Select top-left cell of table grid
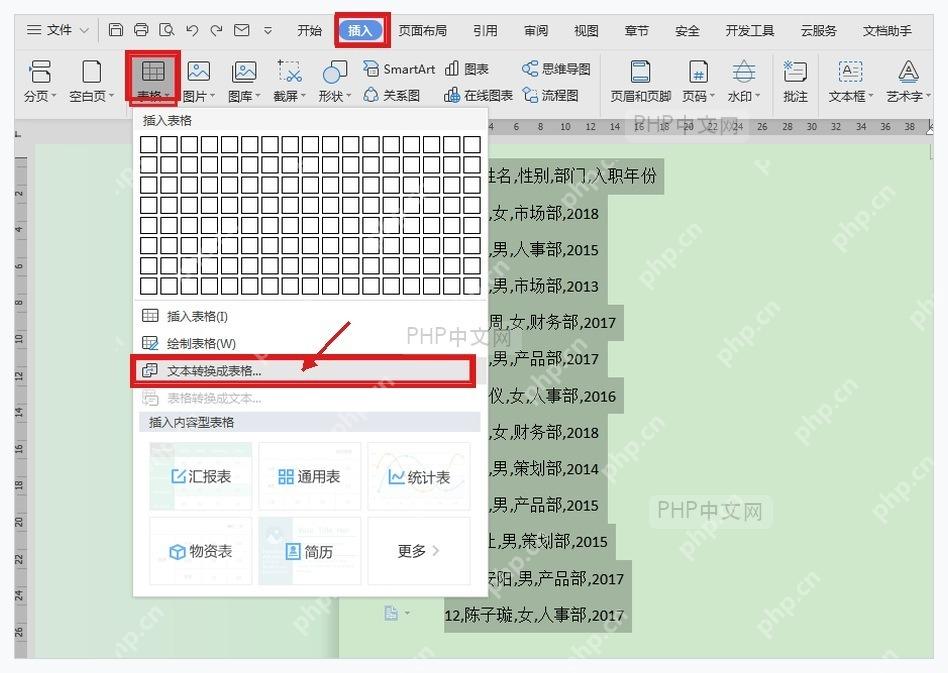Screen dimensions: 948x673 coord(149,144)
